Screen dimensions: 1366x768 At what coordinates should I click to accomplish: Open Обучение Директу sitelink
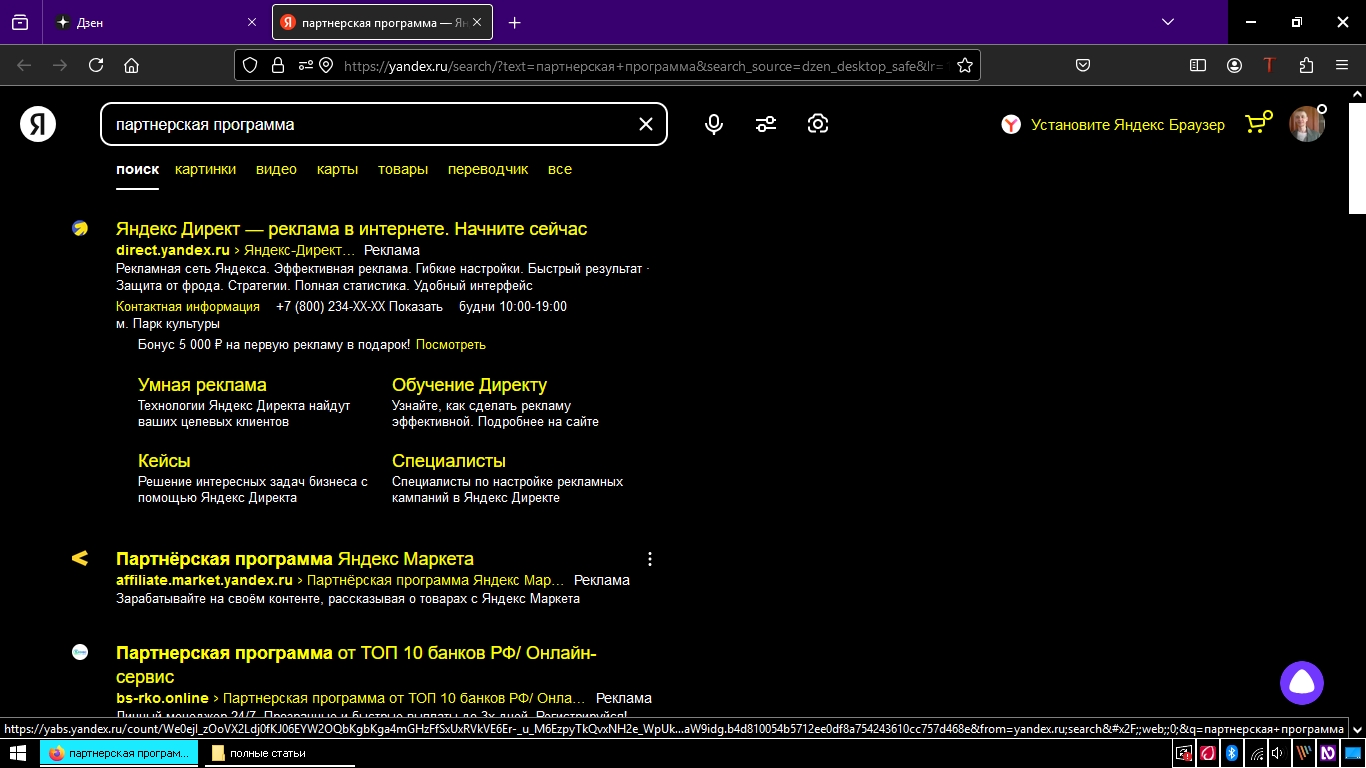(469, 385)
